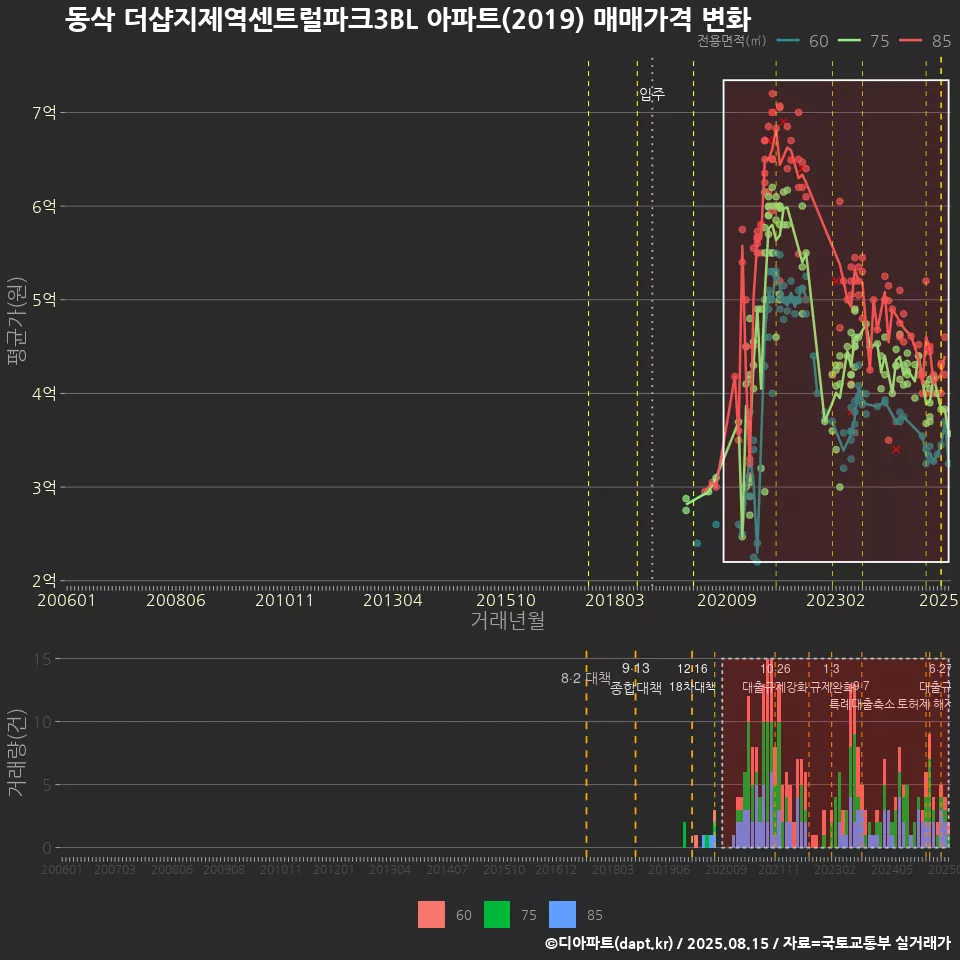Viewport: 960px width, 960px height.
Task: Click 200703 on the volume chart axis
Action: 114,869
